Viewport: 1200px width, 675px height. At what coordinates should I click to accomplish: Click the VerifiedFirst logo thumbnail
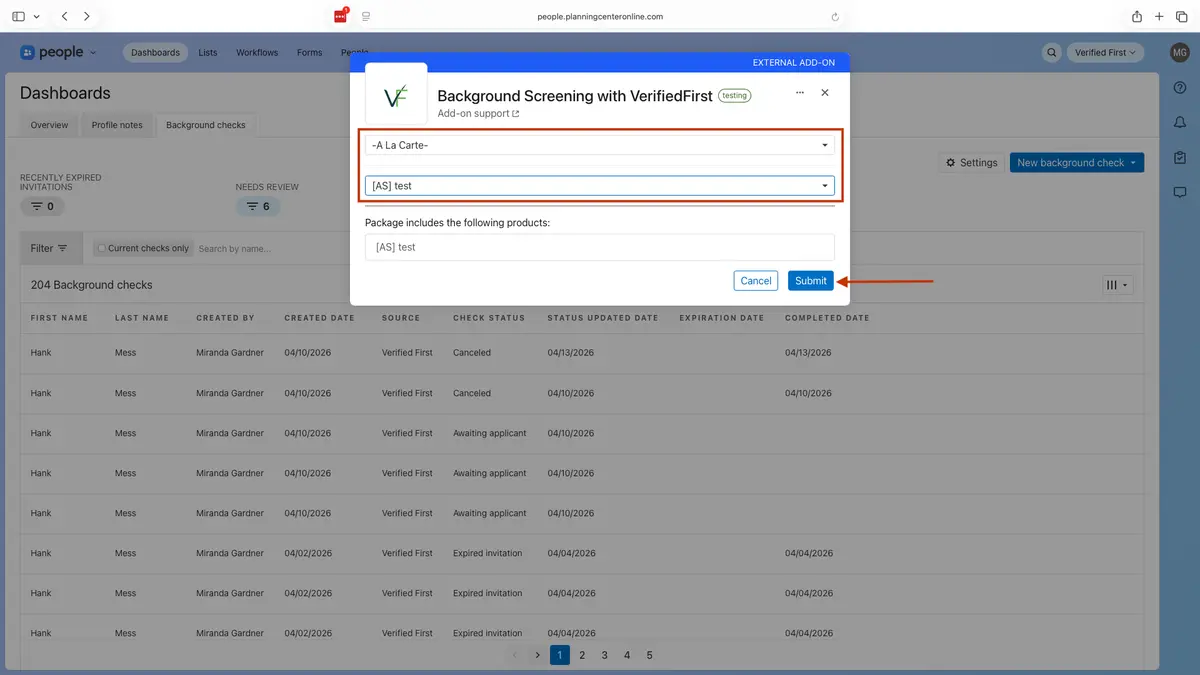tap(396, 94)
